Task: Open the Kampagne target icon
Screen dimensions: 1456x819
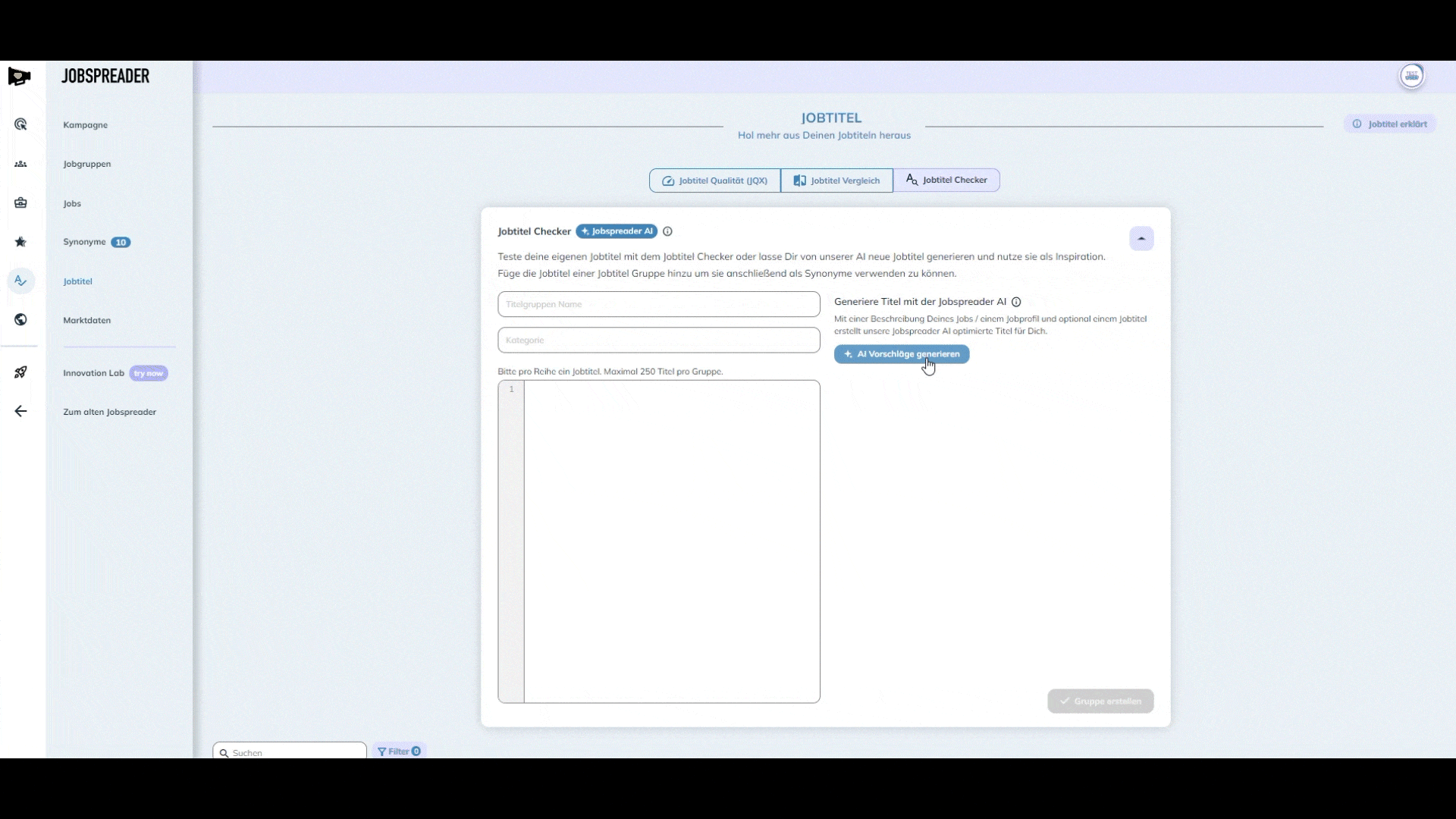Action: (x=20, y=124)
